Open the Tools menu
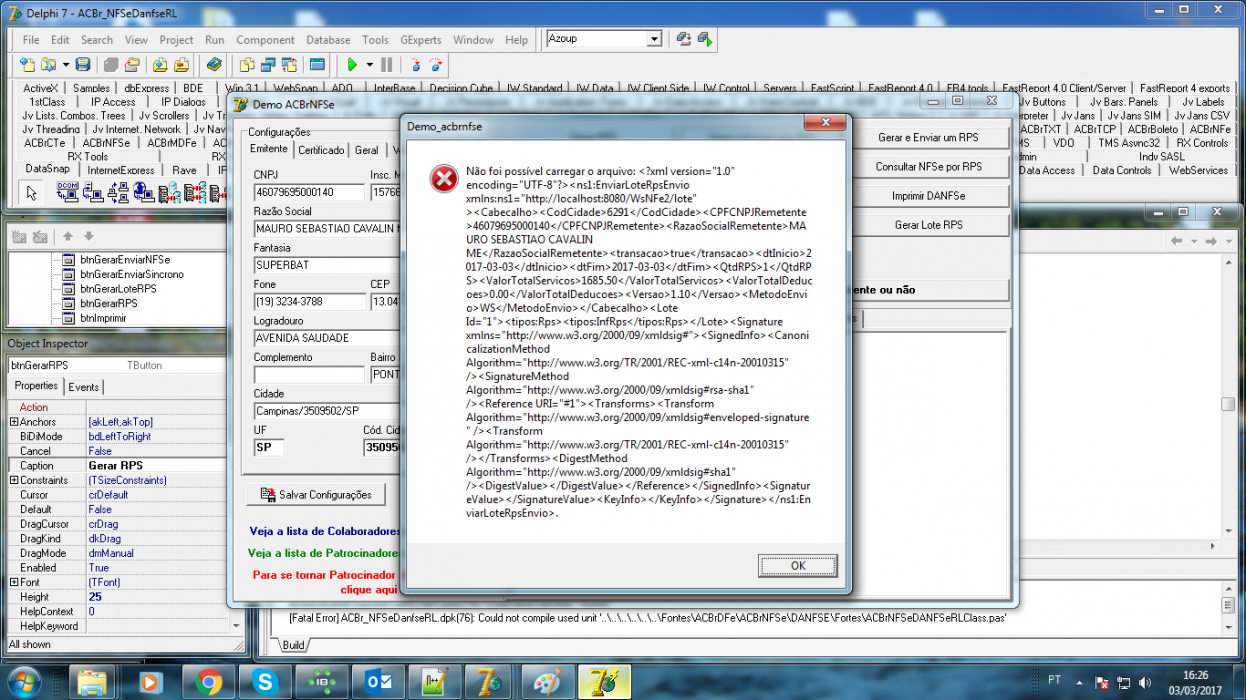Screen dimensions: 1246x700 (375, 40)
